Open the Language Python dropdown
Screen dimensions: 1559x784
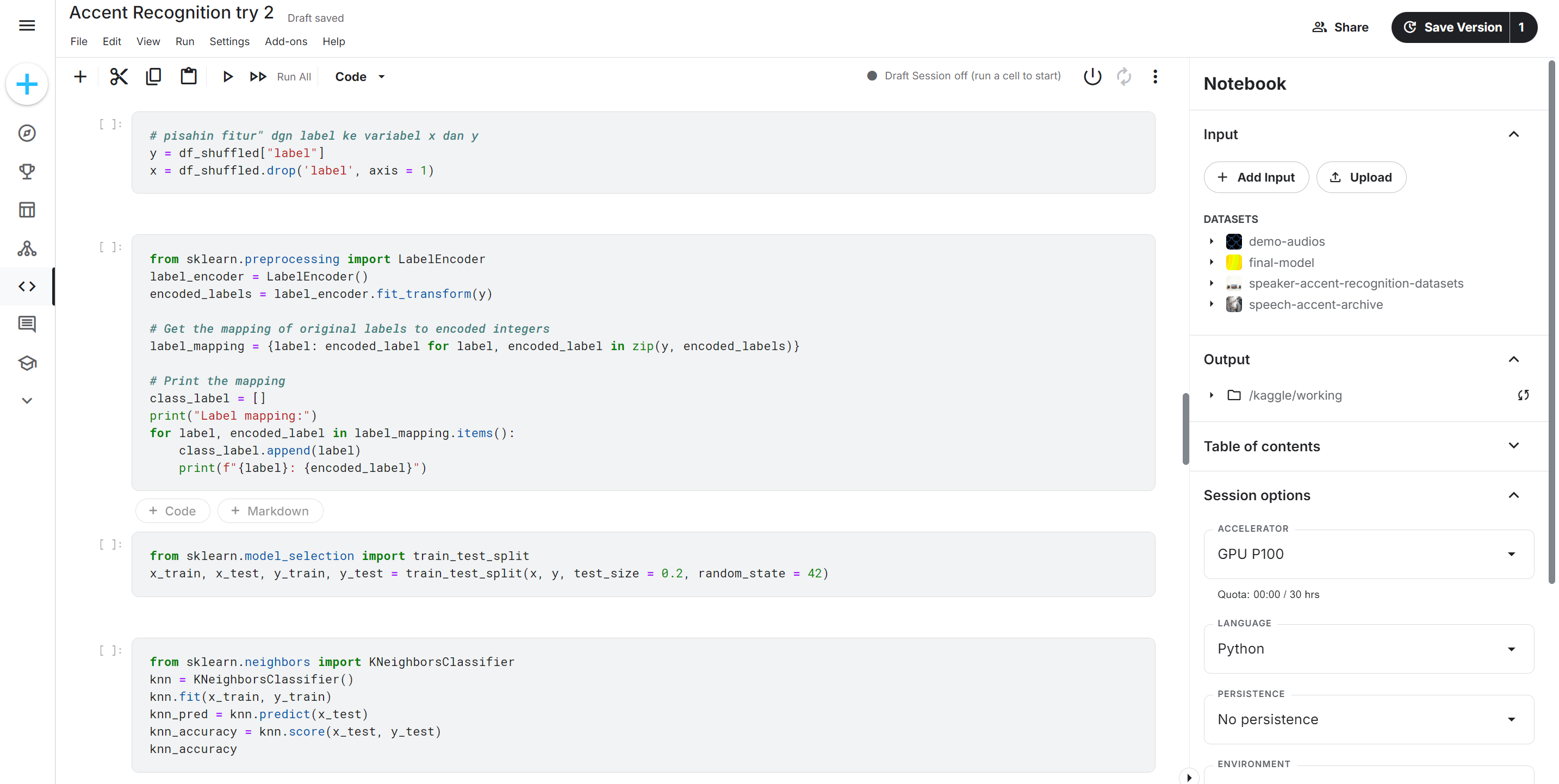[1368, 649]
